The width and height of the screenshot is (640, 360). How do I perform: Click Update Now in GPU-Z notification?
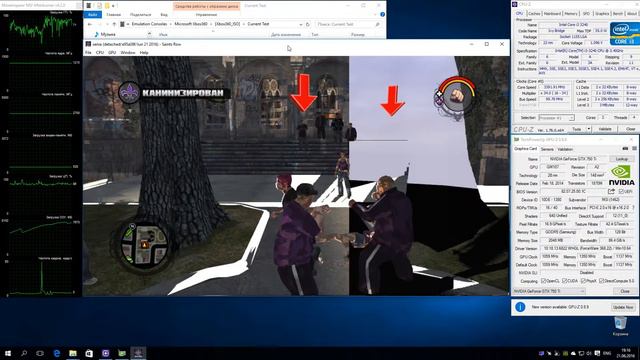623,307
